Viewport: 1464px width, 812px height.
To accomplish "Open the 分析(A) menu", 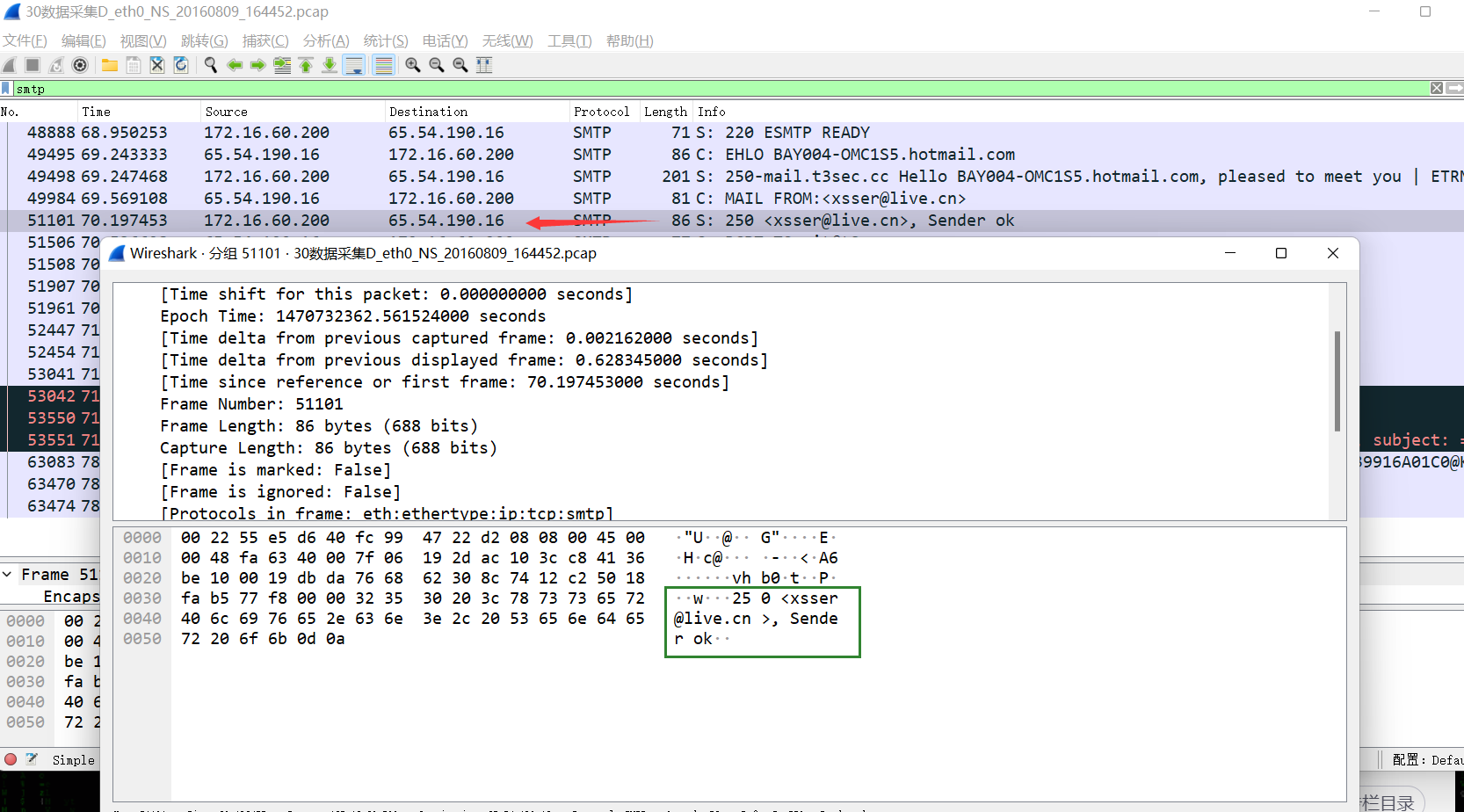I will pos(326,40).
